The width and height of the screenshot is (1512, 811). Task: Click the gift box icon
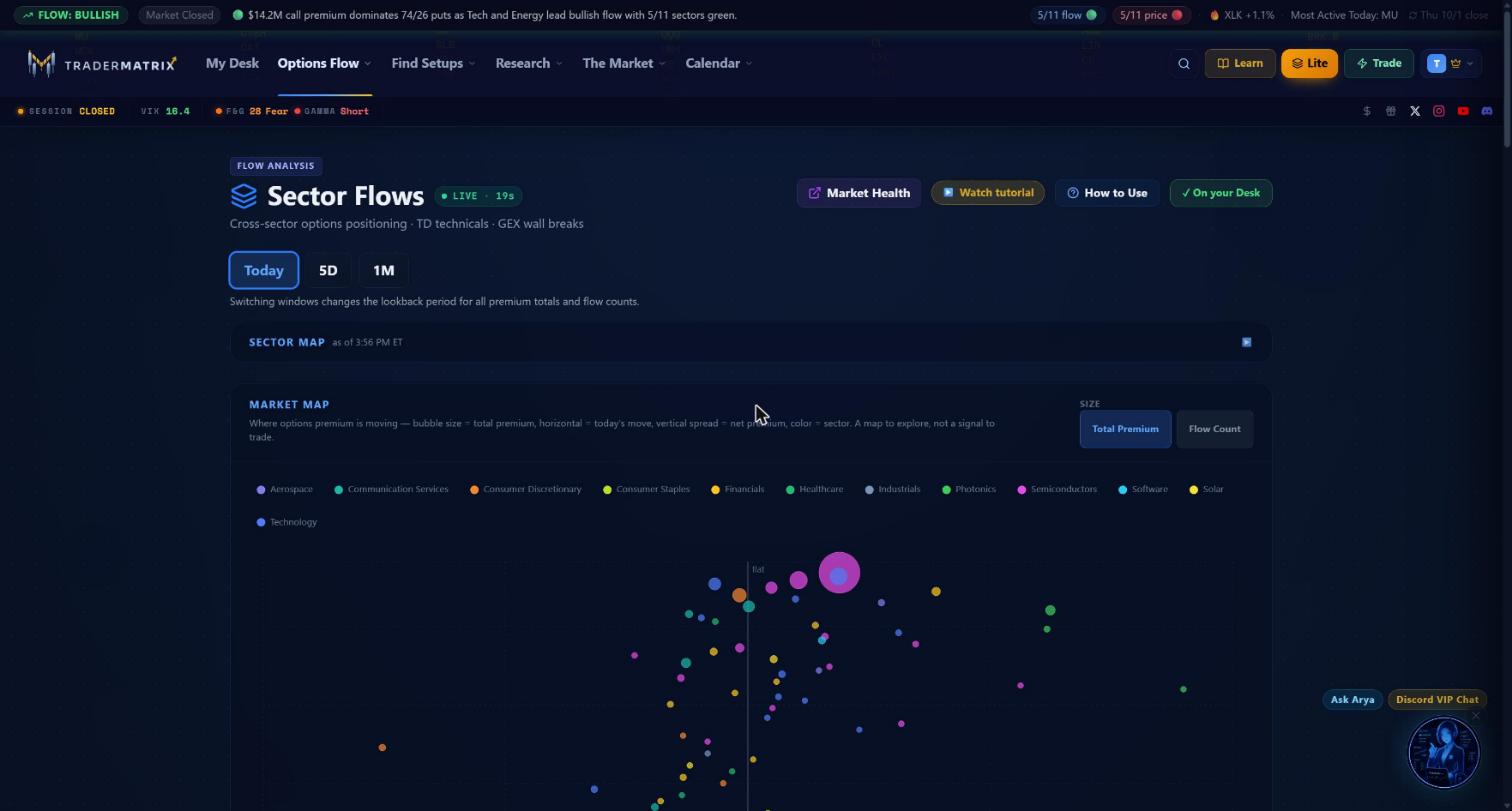tap(1391, 111)
